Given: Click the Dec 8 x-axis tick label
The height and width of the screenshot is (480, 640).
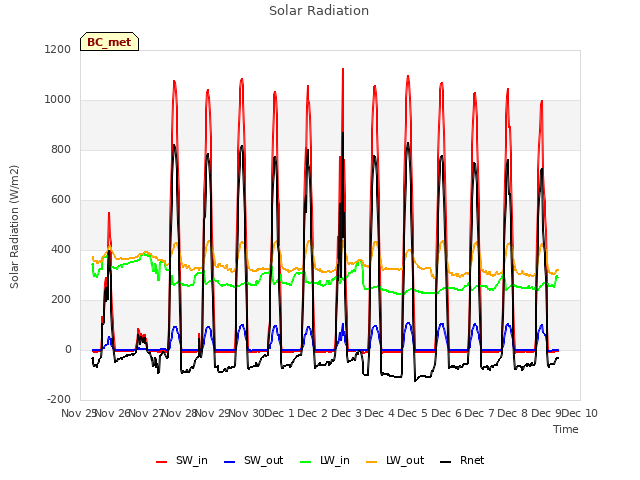Looking at the screenshot, I should [513, 413].
